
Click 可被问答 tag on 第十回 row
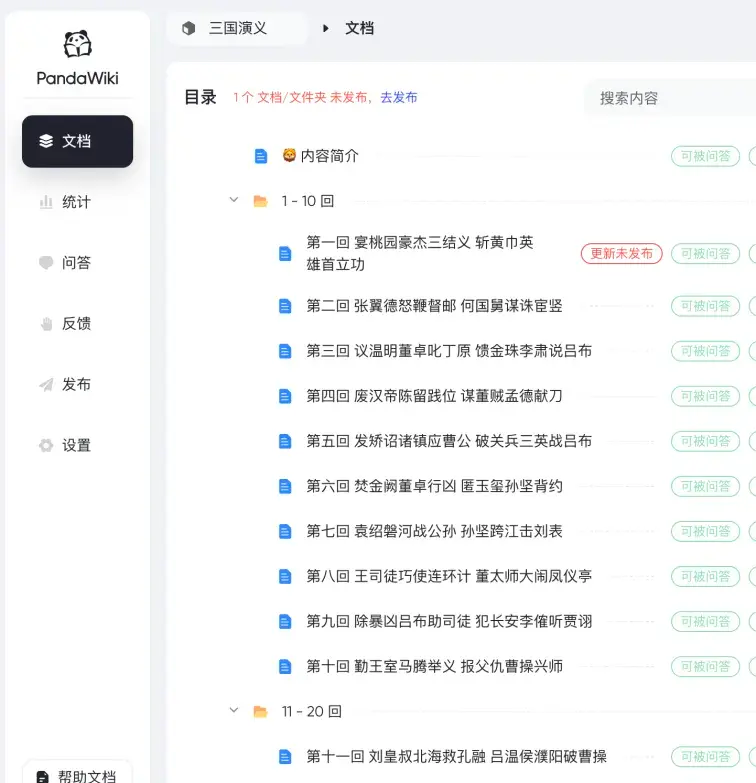(x=705, y=667)
